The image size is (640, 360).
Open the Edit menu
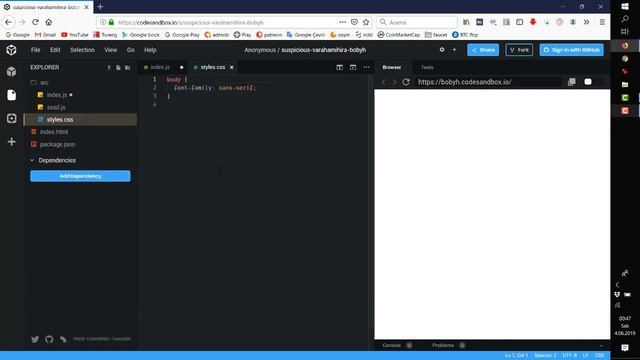(x=55, y=50)
